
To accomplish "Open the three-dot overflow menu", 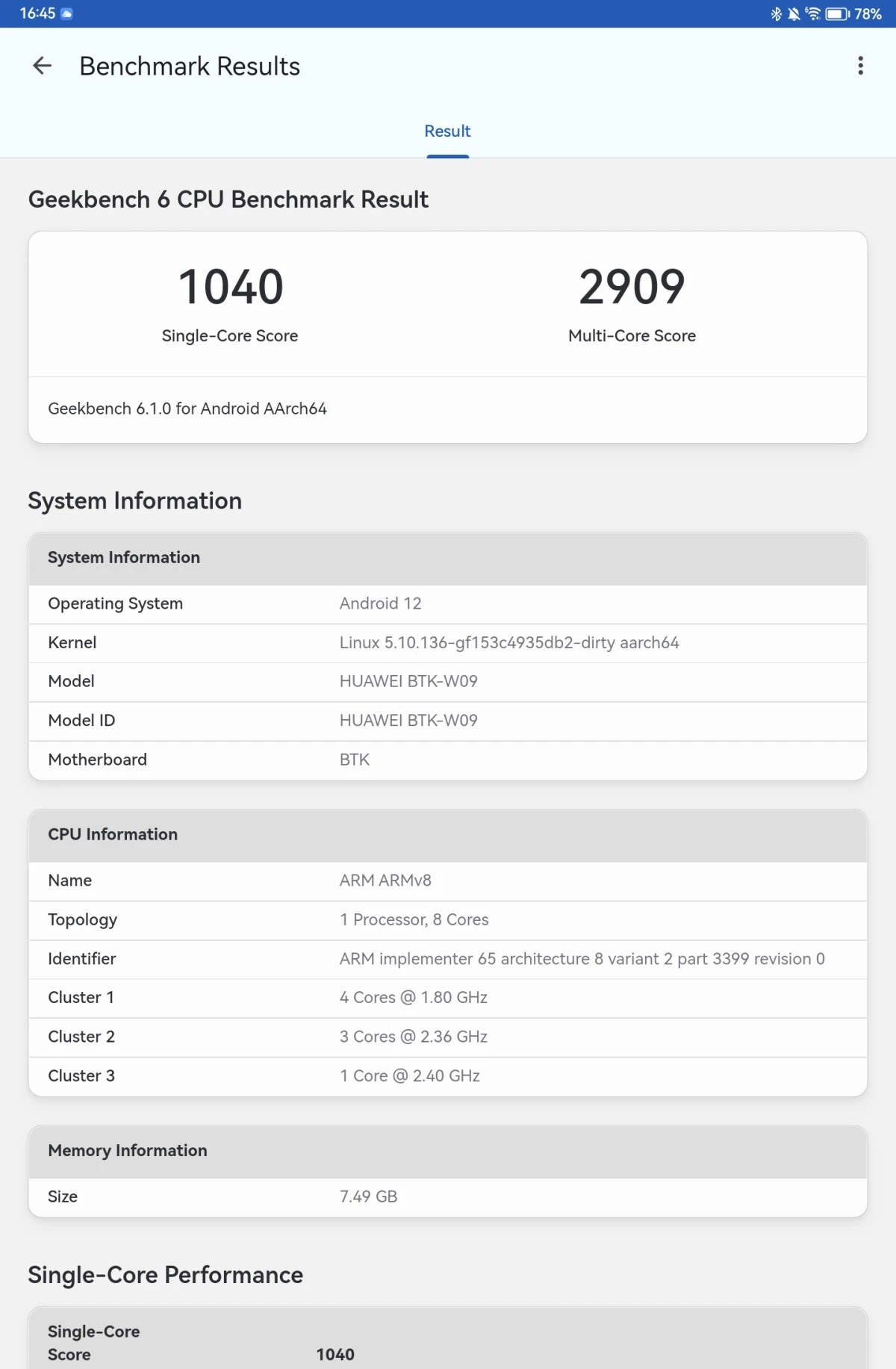I will point(860,66).
